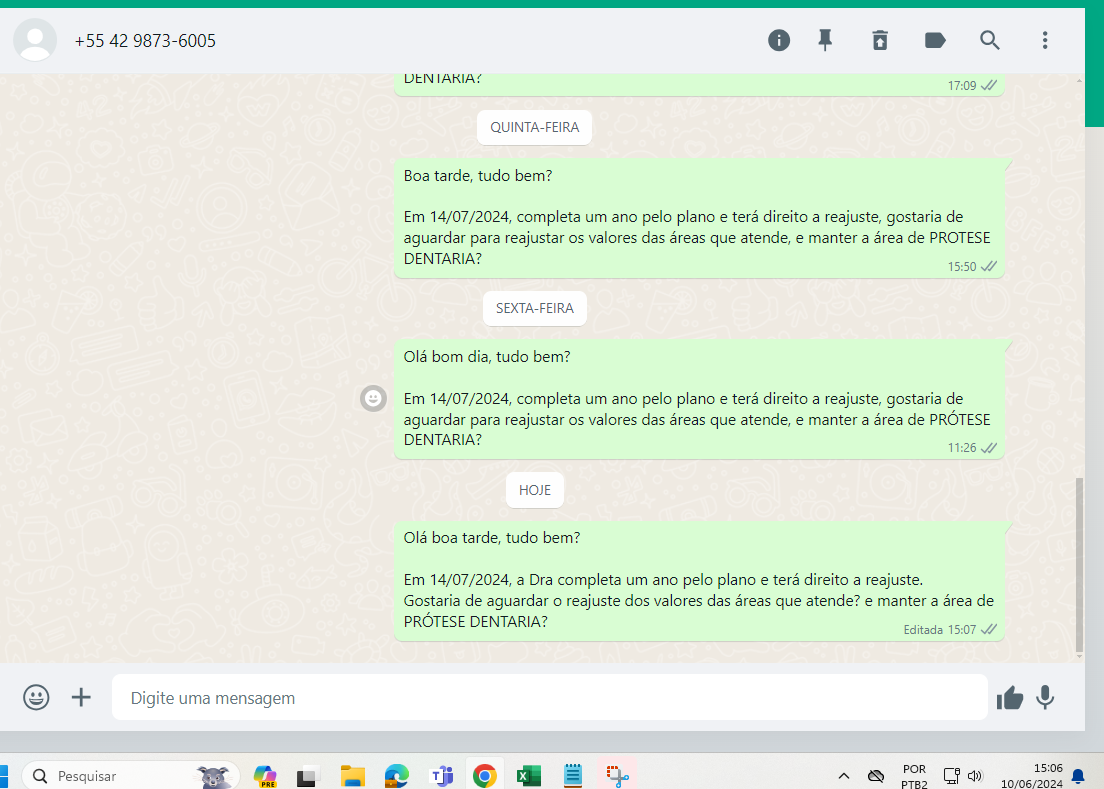Switch to Google Chrome on taskbar

(x=484, y=776)
